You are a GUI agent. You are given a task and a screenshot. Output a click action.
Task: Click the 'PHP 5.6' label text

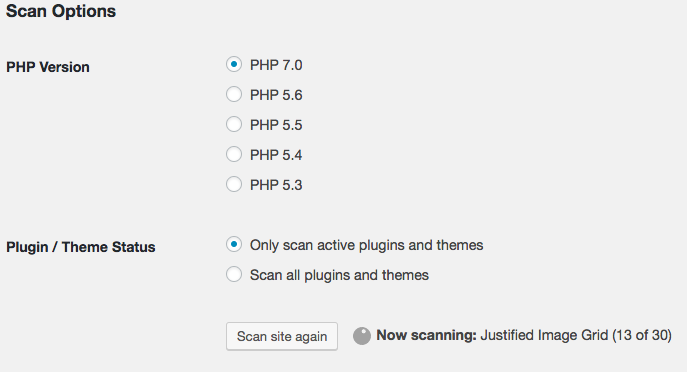click(x=276, y=95)
